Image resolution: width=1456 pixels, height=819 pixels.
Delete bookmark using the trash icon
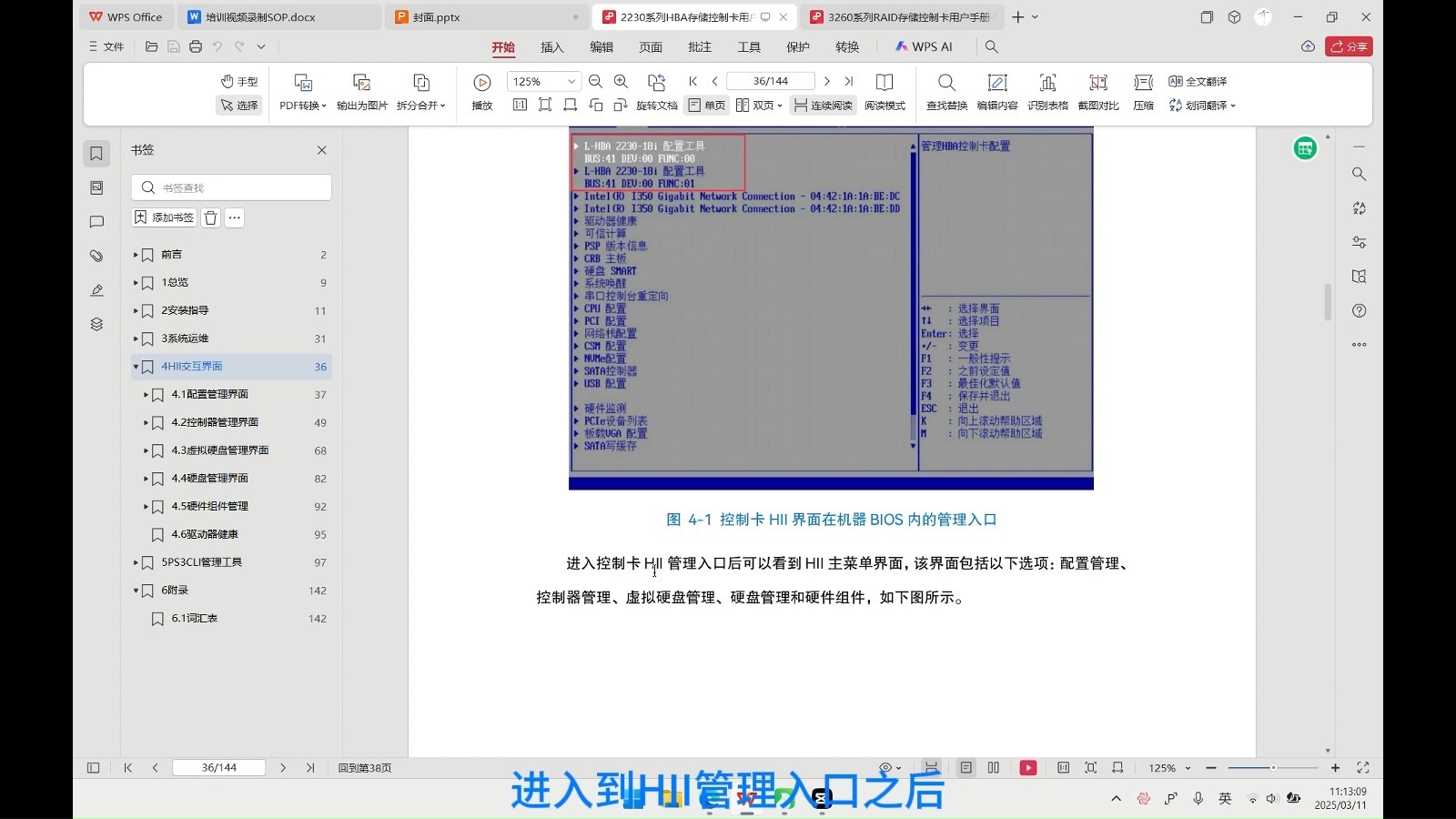pyautogui.click(x=210, y=217)
